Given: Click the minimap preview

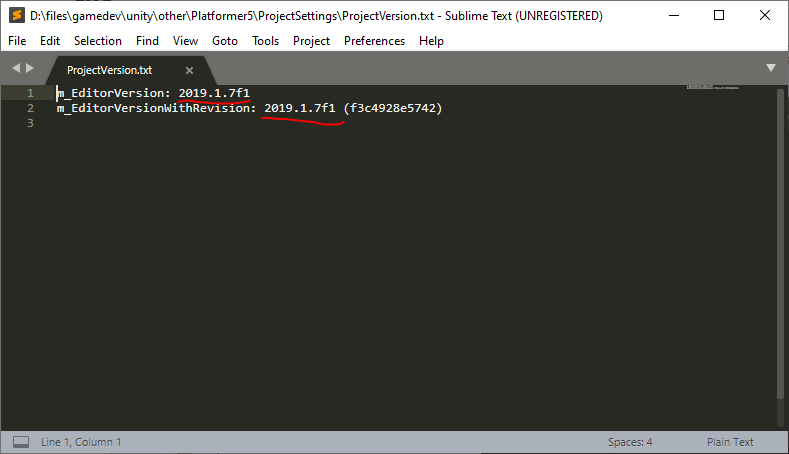Looking at the screenshot, I should [x=713, y=88].
